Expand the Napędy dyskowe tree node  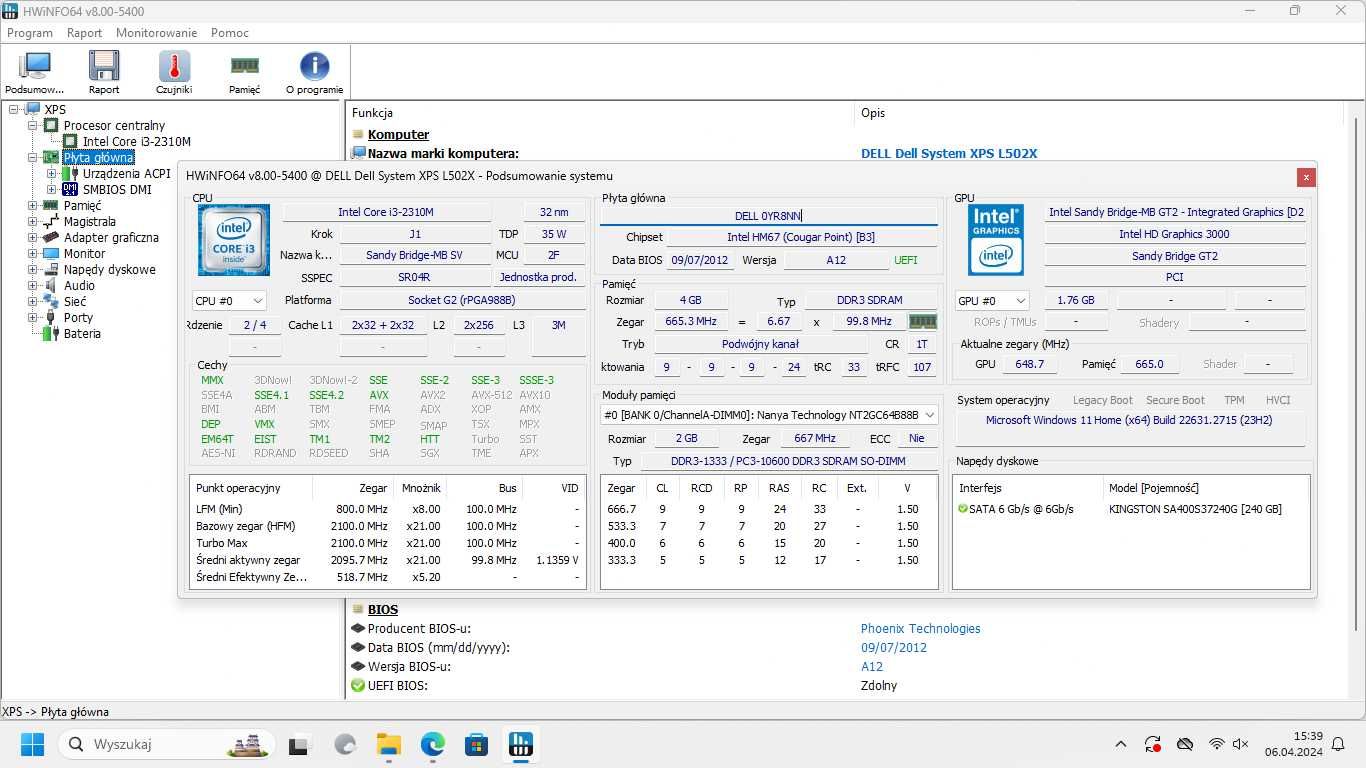coord(32,270)
